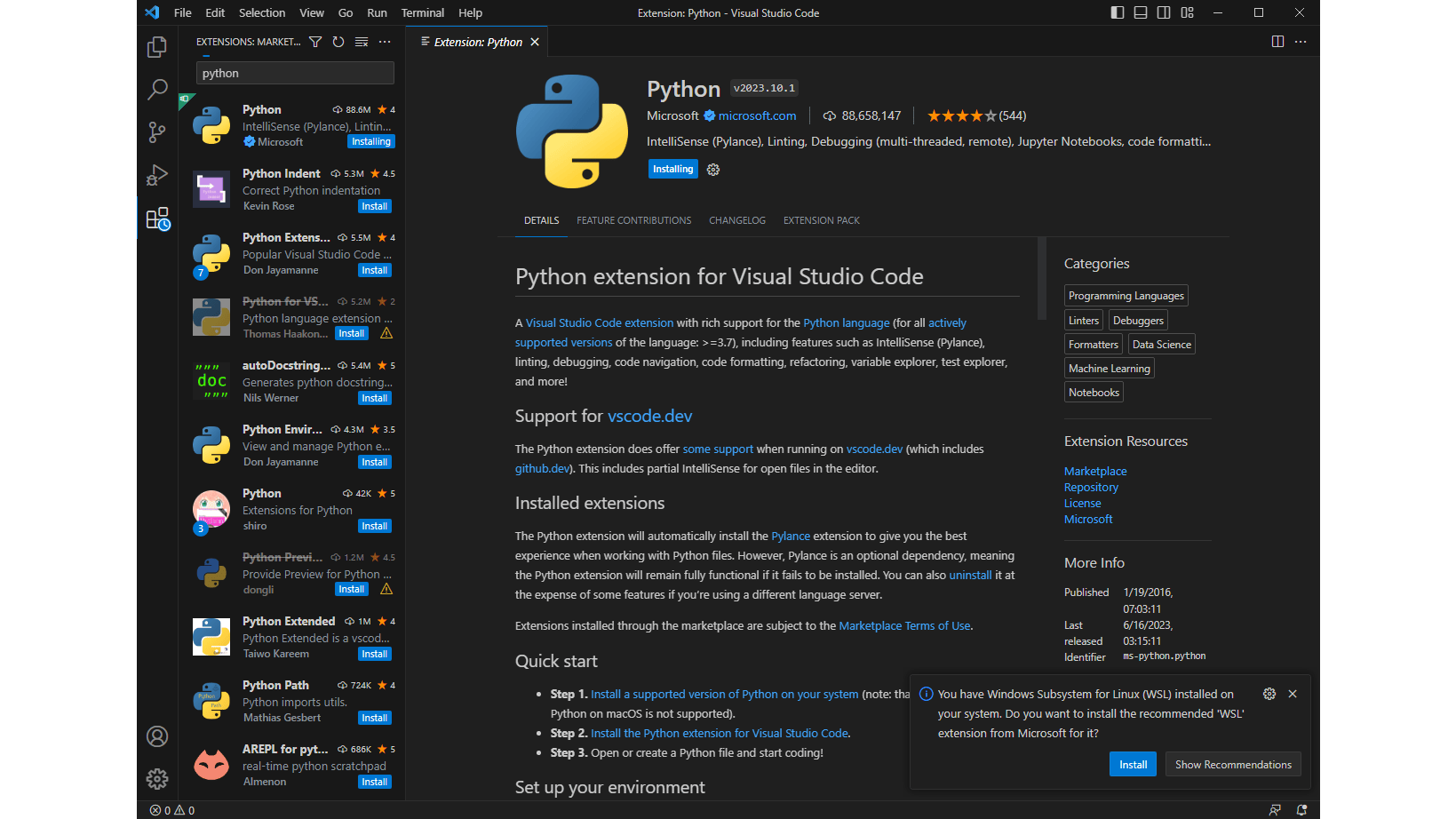Open the editor More Actions menu
The height and width of the screenshot is (819, 1456).
[x=1300, y=41]
